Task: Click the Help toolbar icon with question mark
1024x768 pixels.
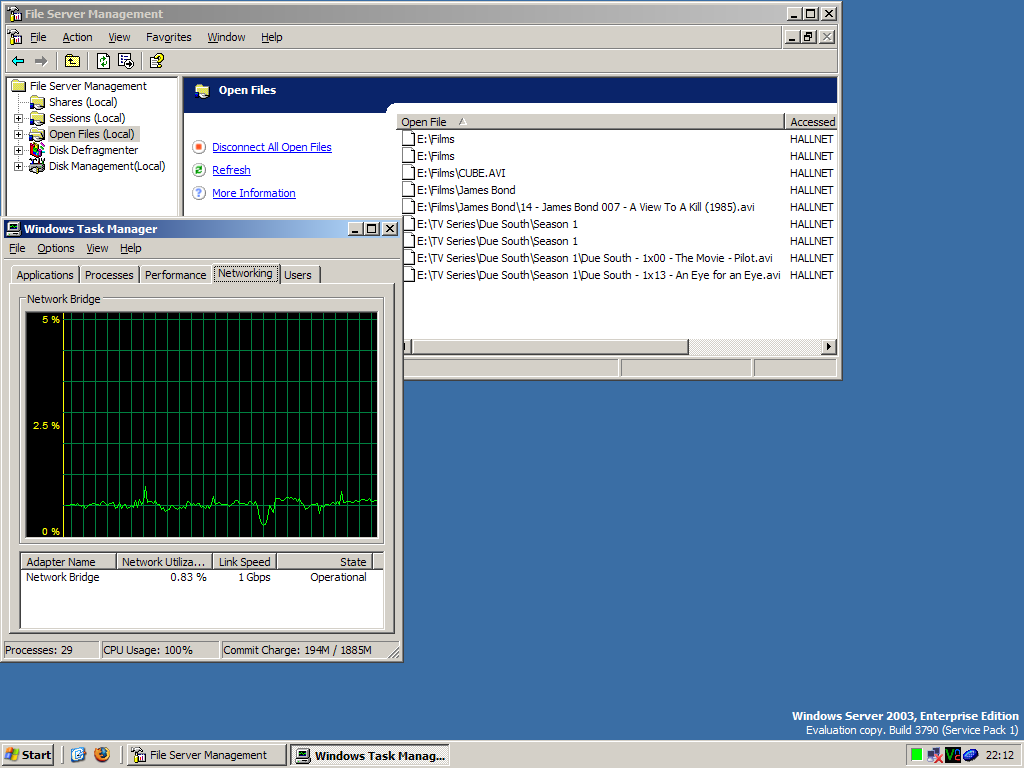Action: tap(157, 61)
